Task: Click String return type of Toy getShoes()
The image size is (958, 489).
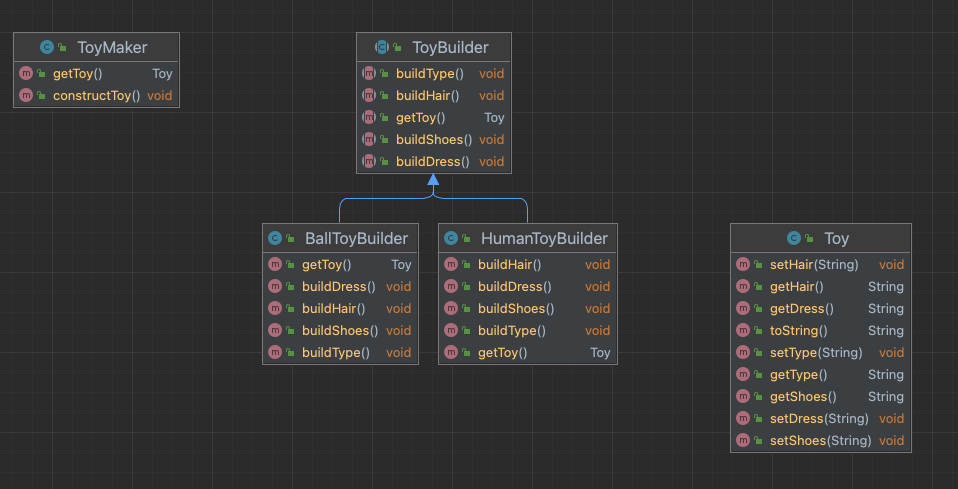Action: tap(886, 397)
